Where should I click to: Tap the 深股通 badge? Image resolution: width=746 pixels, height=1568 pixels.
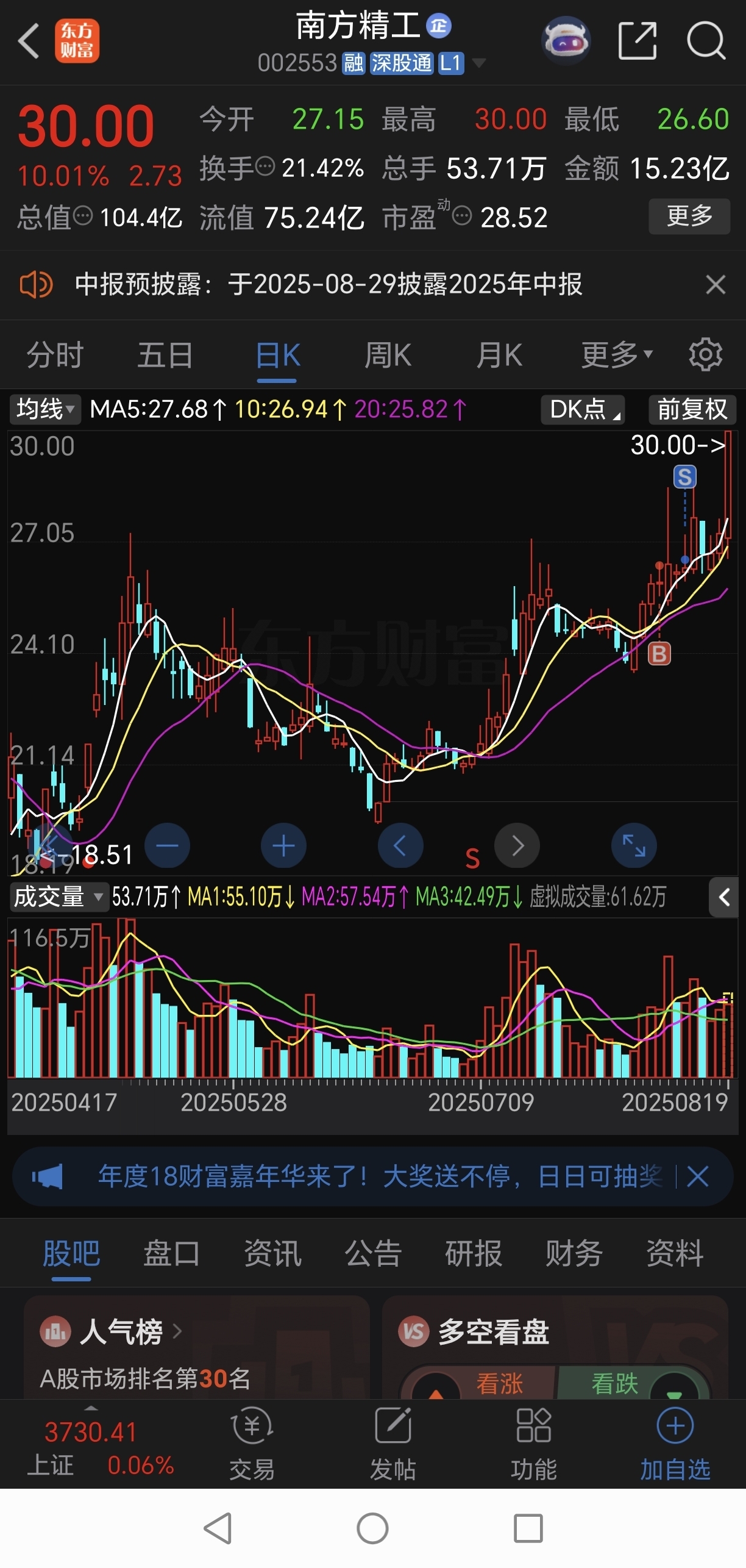(x=402, y=63)
